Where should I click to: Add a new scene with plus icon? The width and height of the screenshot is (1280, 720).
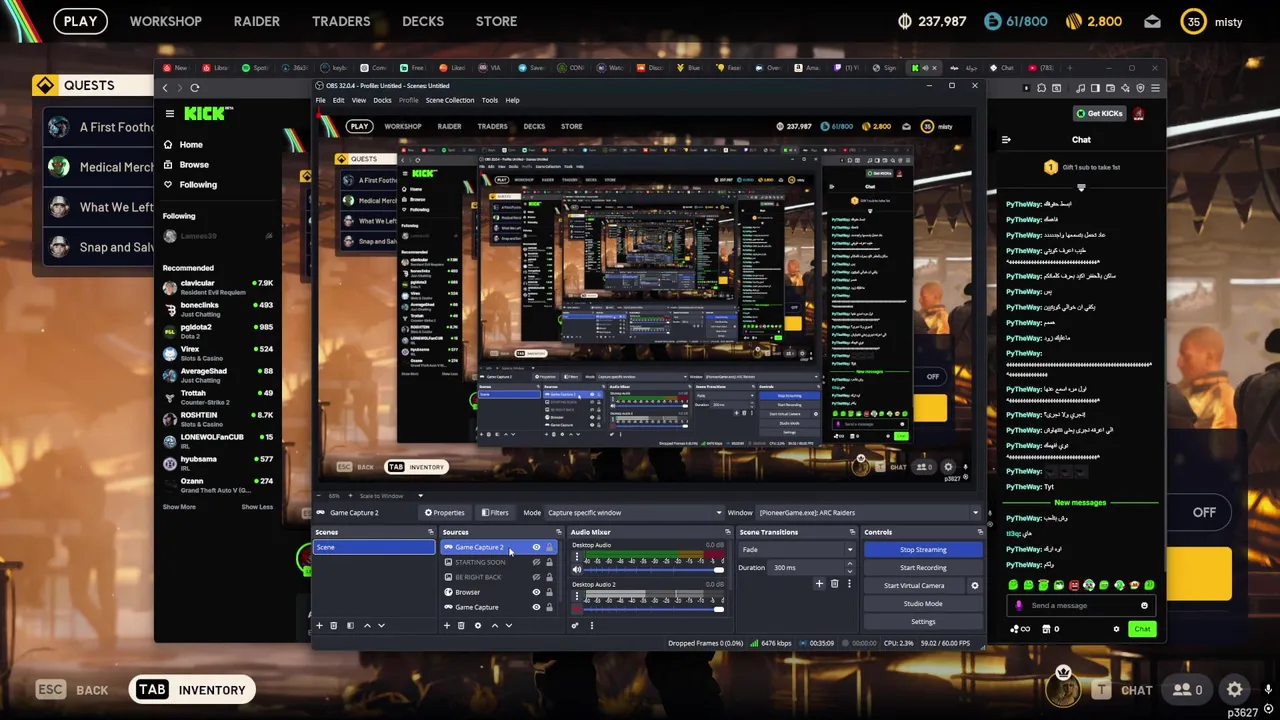click(x=319, y=625)
